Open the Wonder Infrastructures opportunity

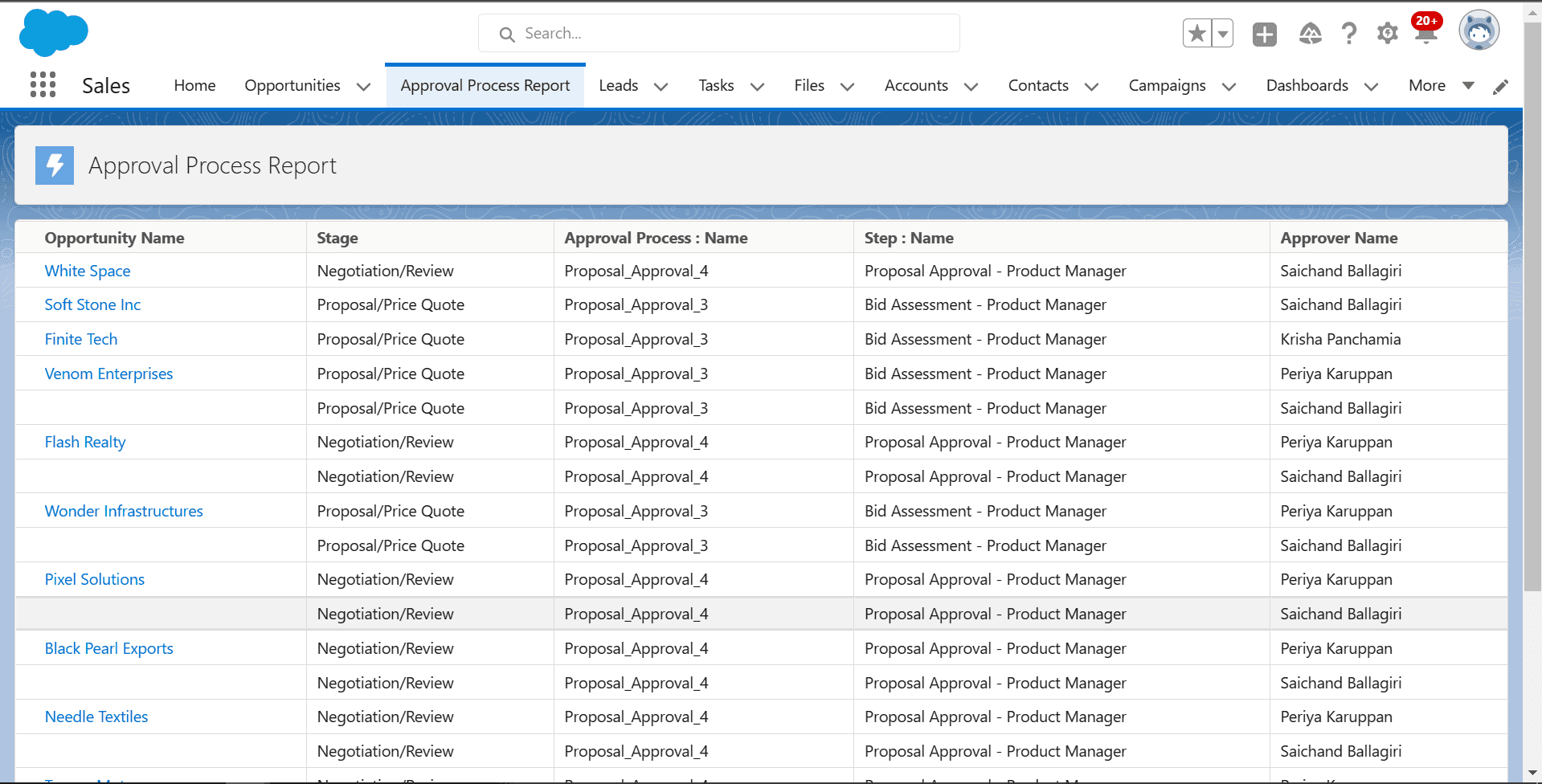(x=124, y=511)
